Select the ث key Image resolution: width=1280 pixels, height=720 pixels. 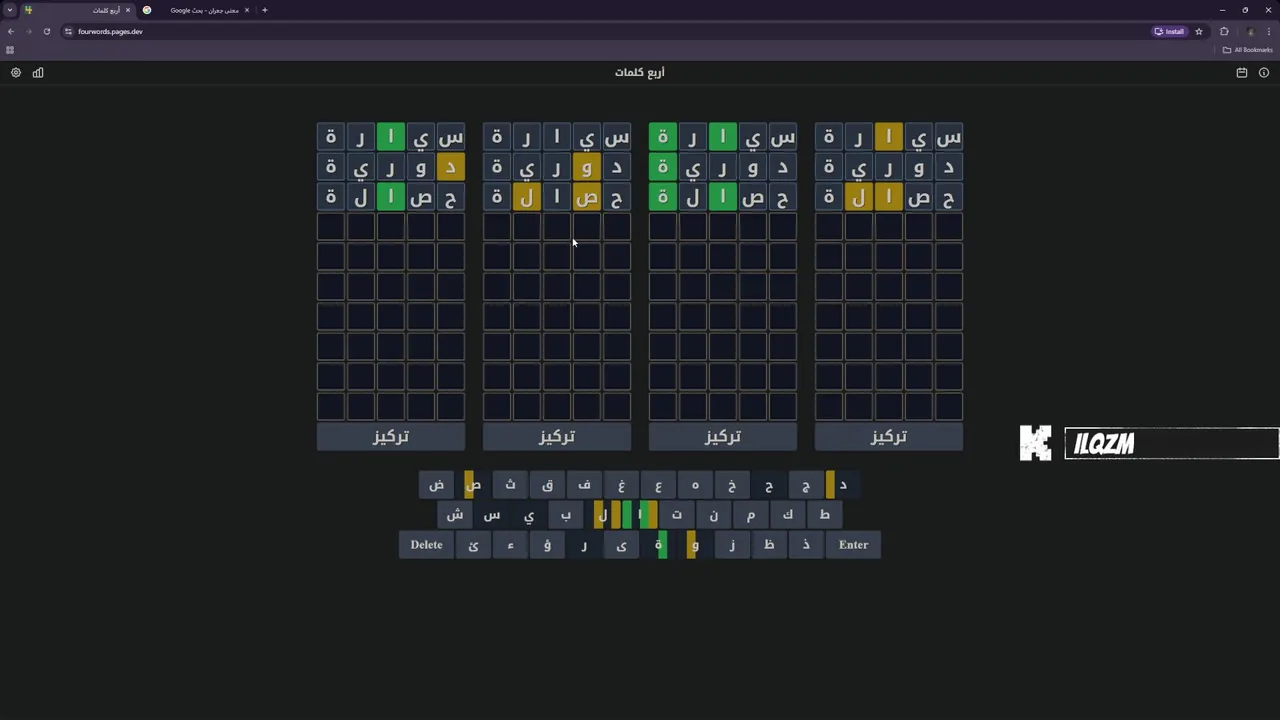(x=510, y=486)
